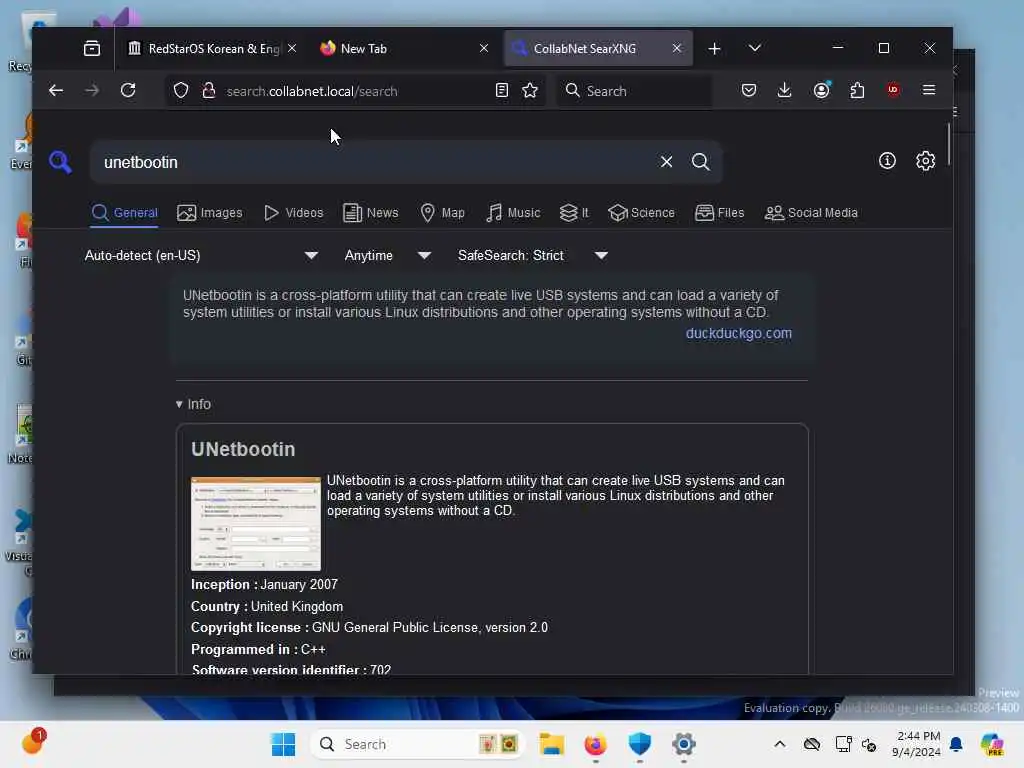Click the Windows taskbar Search box
The width and height of the screenshot is (1024, 768).
418,744
